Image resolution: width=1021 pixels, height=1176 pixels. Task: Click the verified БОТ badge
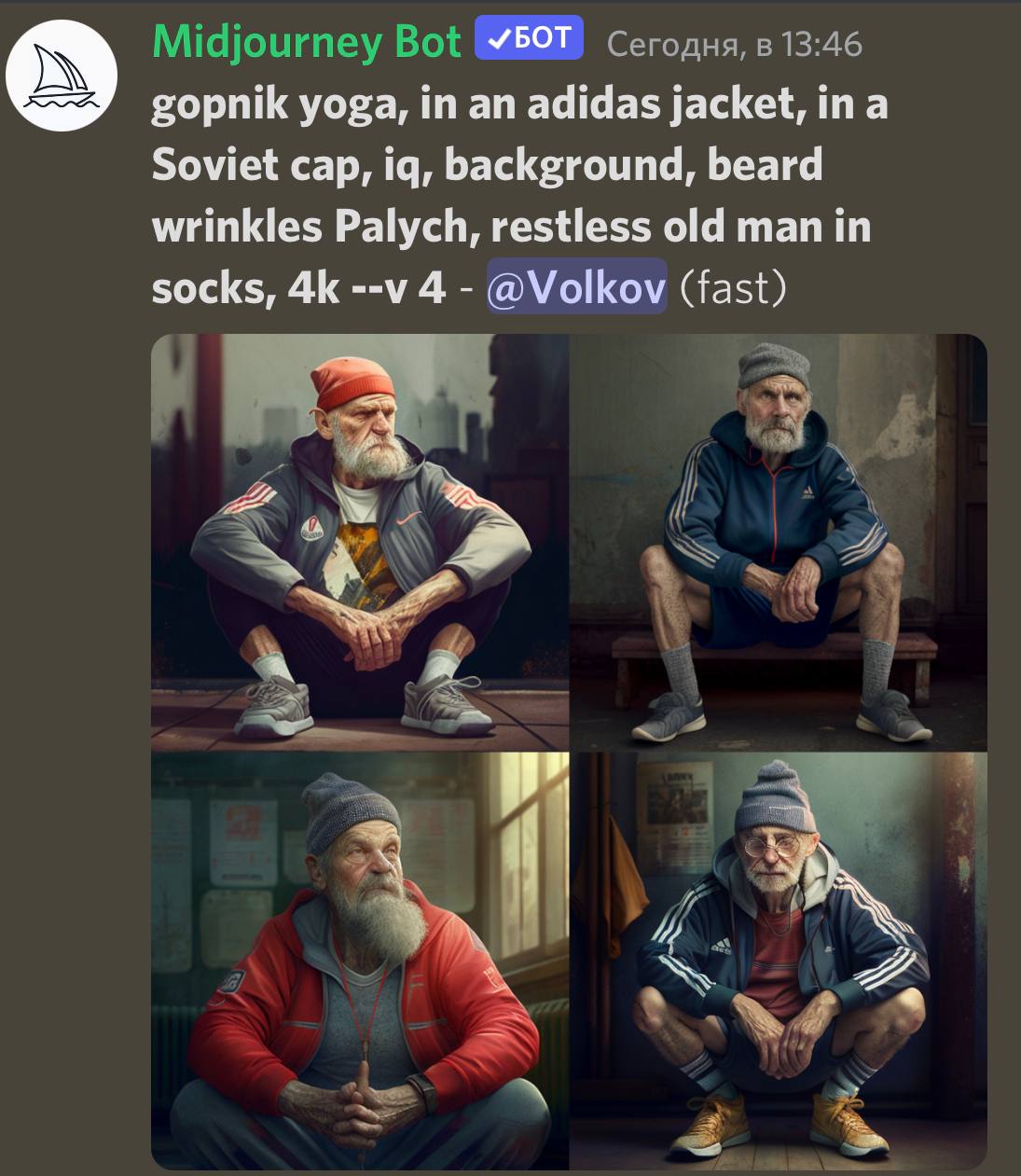529,38
